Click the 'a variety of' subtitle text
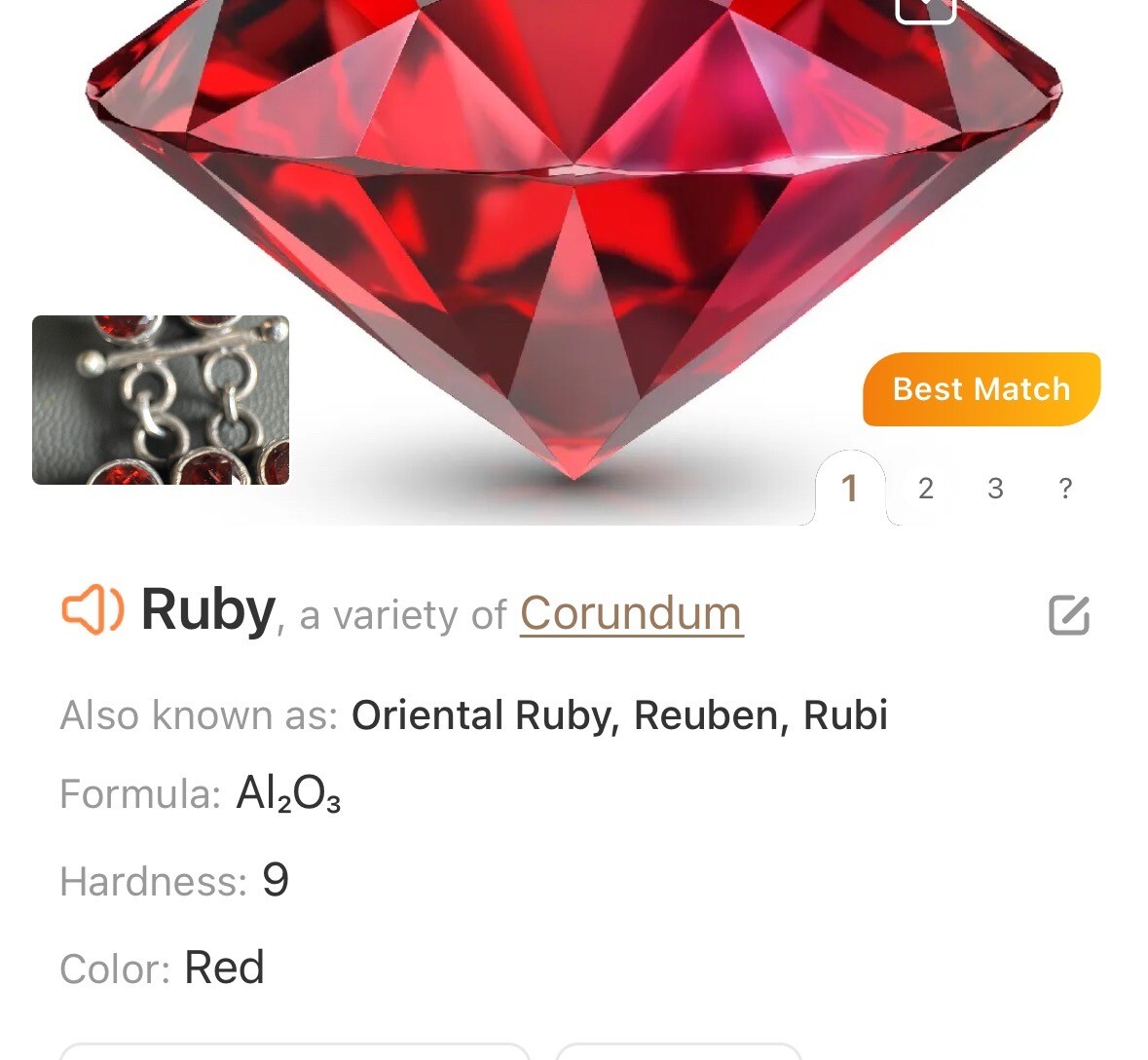This screenshot has height=1060, width=1148. tap(403, 615)
